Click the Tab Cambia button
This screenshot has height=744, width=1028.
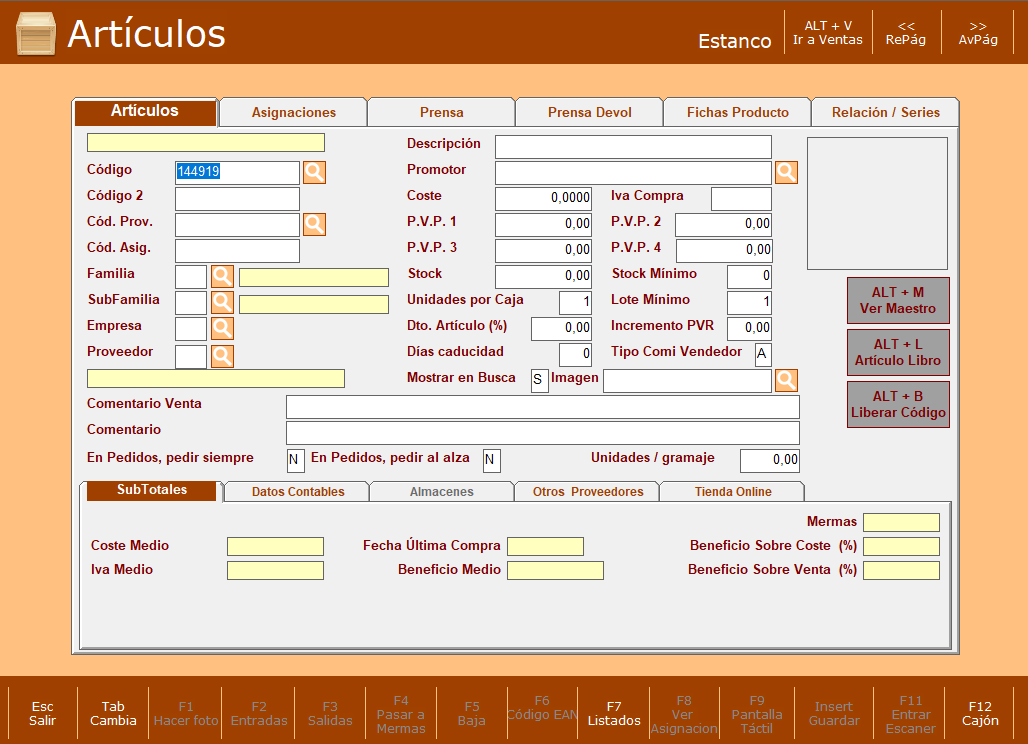(113, 713)
